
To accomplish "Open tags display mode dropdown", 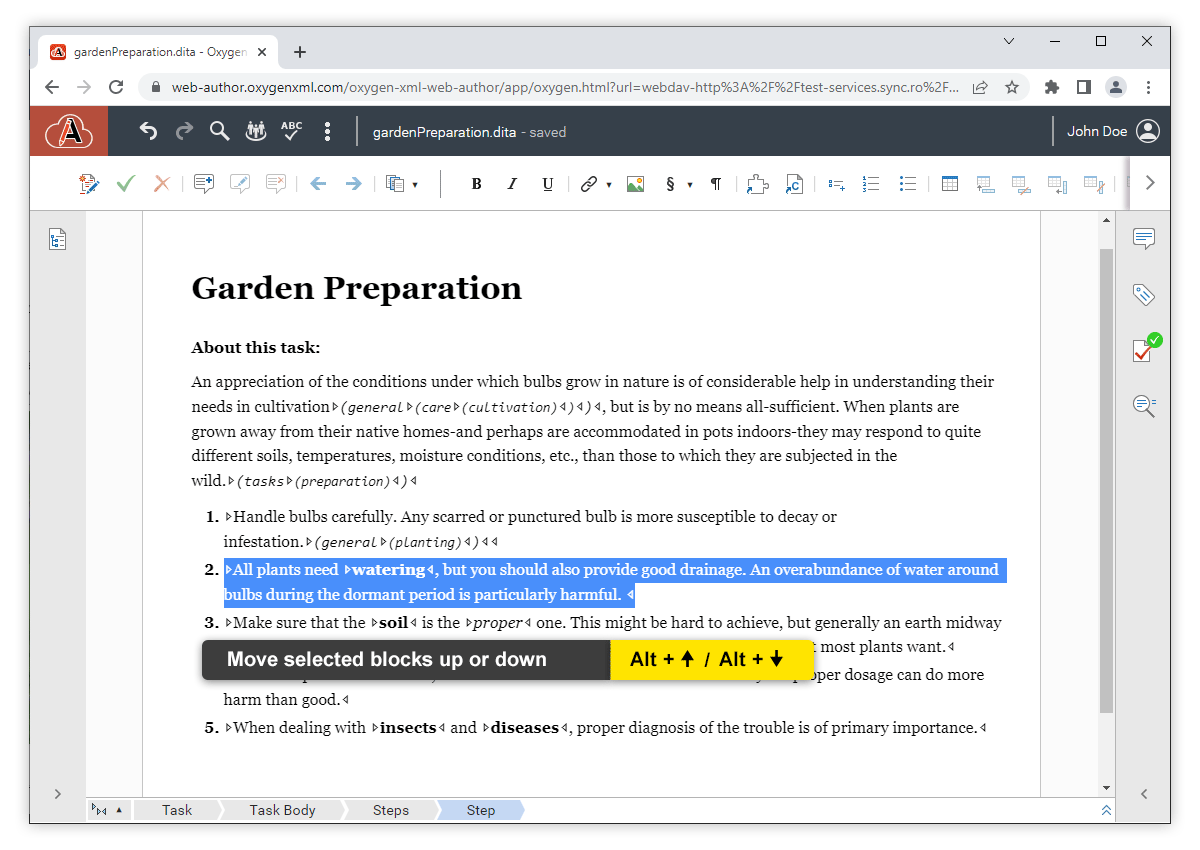I will pyautogui.click(x=107, y=810).
